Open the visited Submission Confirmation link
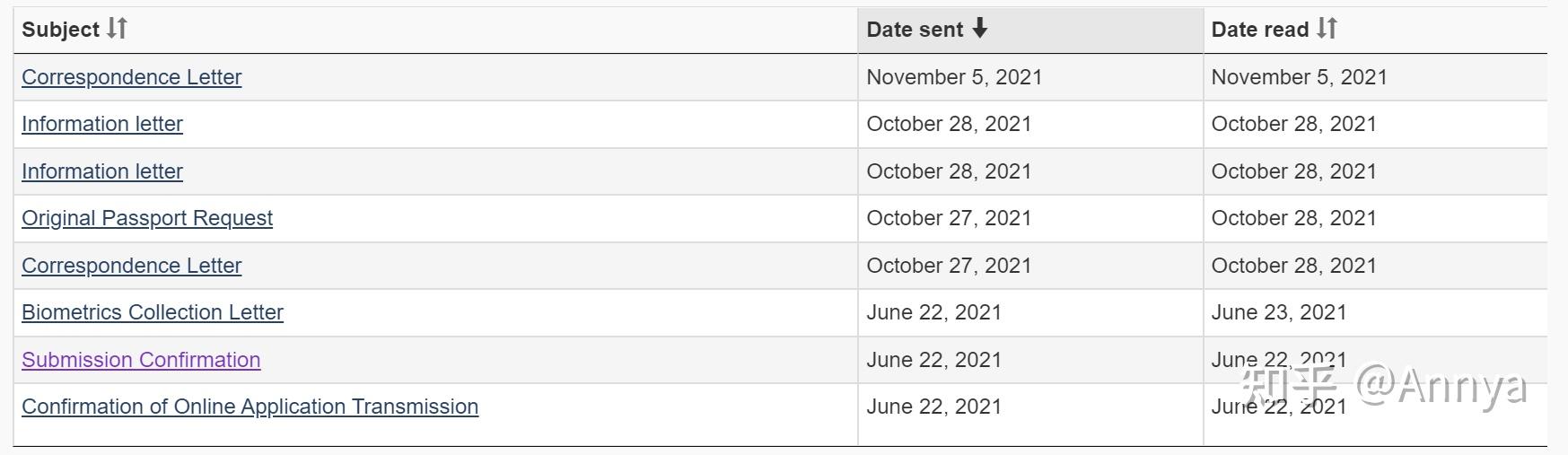This screenshot has width=1568, height=455. [141, 360]
